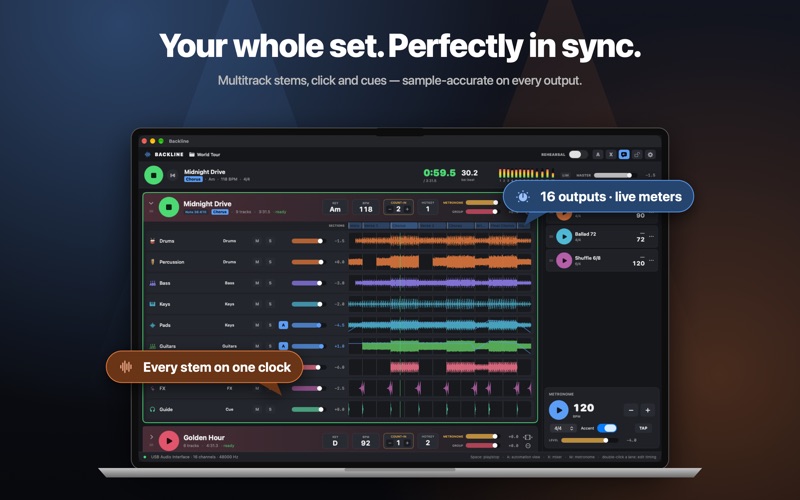
Task: Solo the Keys track
Action: click(x=270, y=304)
